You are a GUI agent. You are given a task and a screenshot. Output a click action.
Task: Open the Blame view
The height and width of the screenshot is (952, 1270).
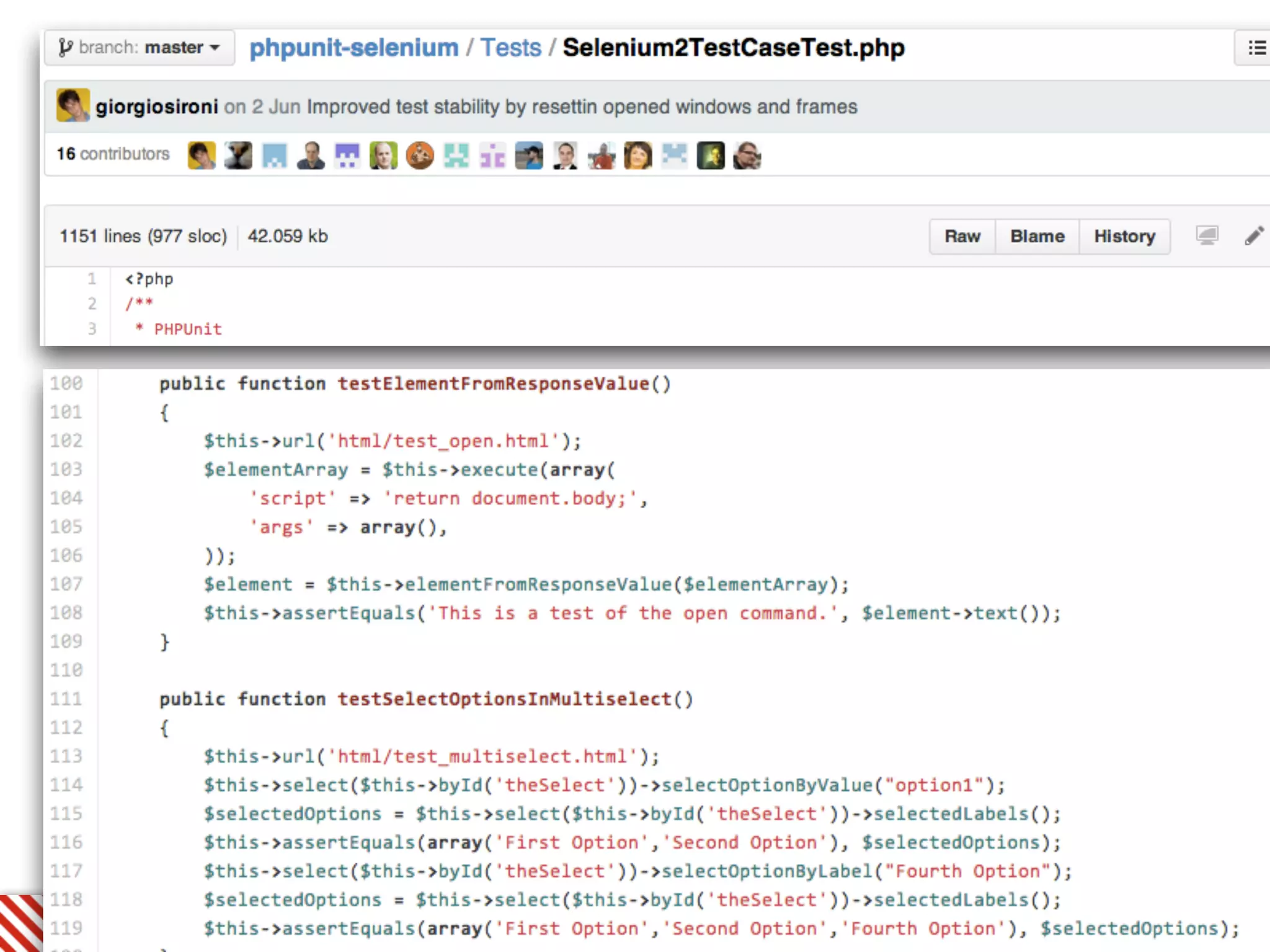pos(1037,236)
